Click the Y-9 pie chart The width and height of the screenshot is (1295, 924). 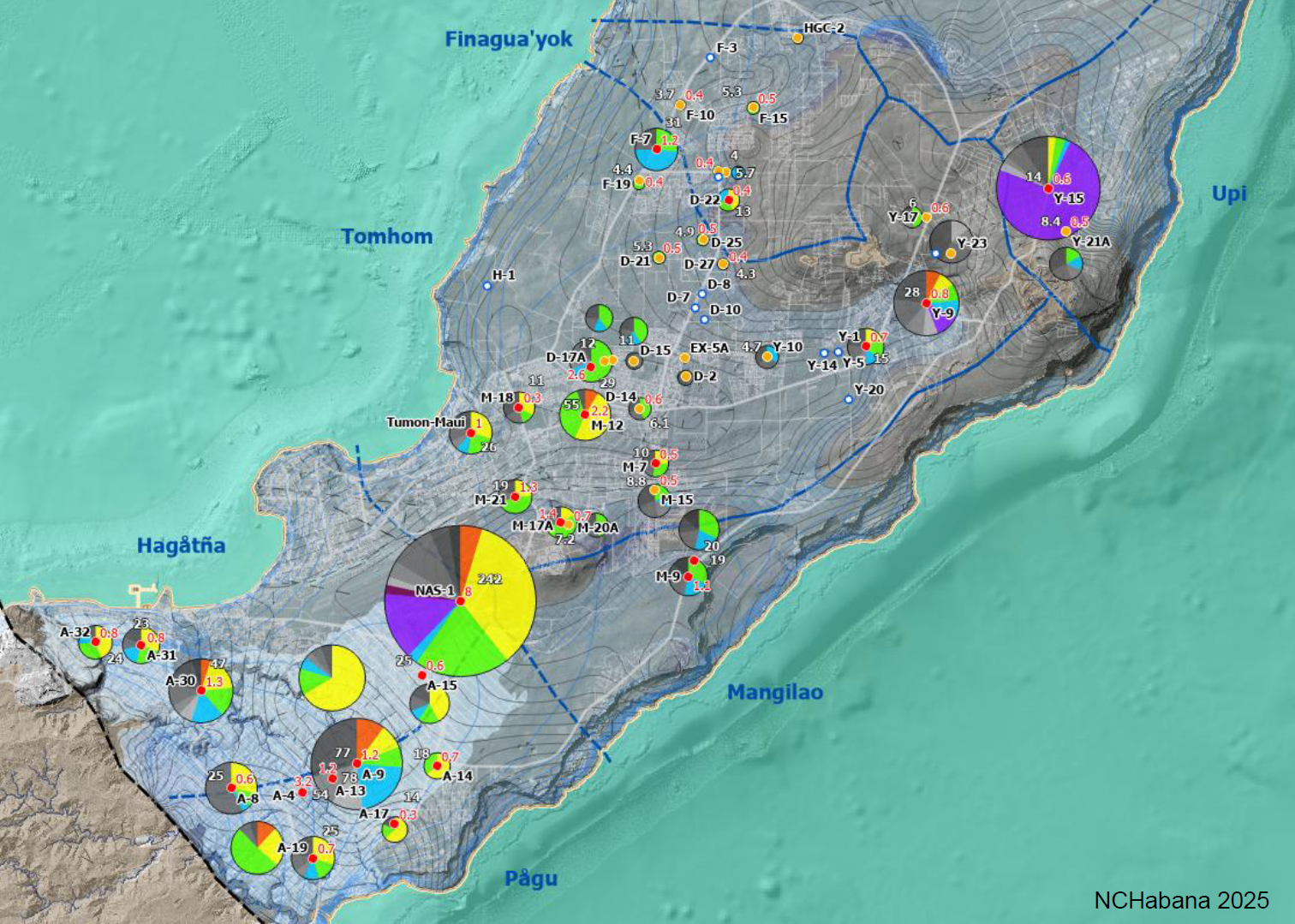(926, 303)
